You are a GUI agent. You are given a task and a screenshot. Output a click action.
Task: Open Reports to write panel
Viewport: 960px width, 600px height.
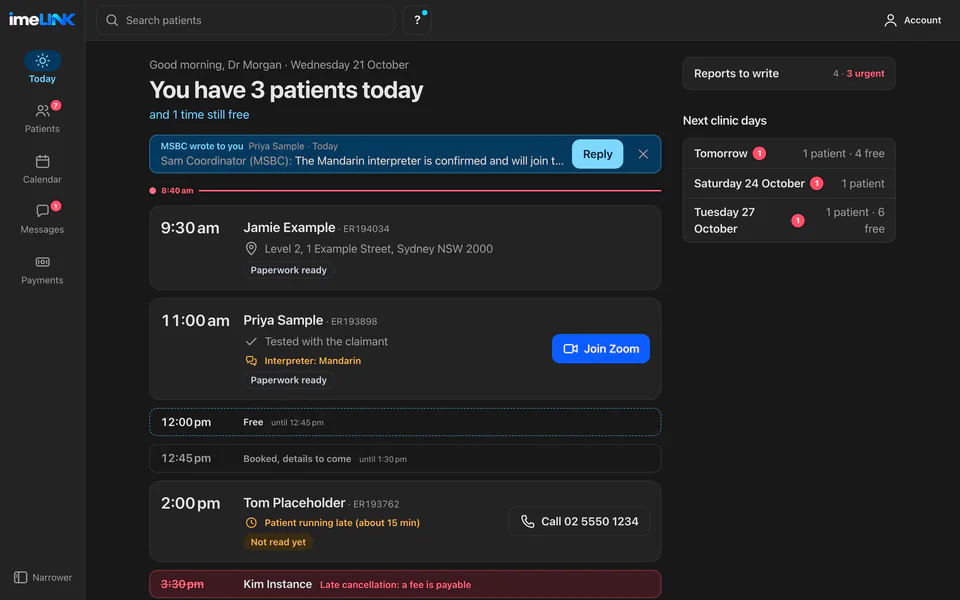pos(789,73)
